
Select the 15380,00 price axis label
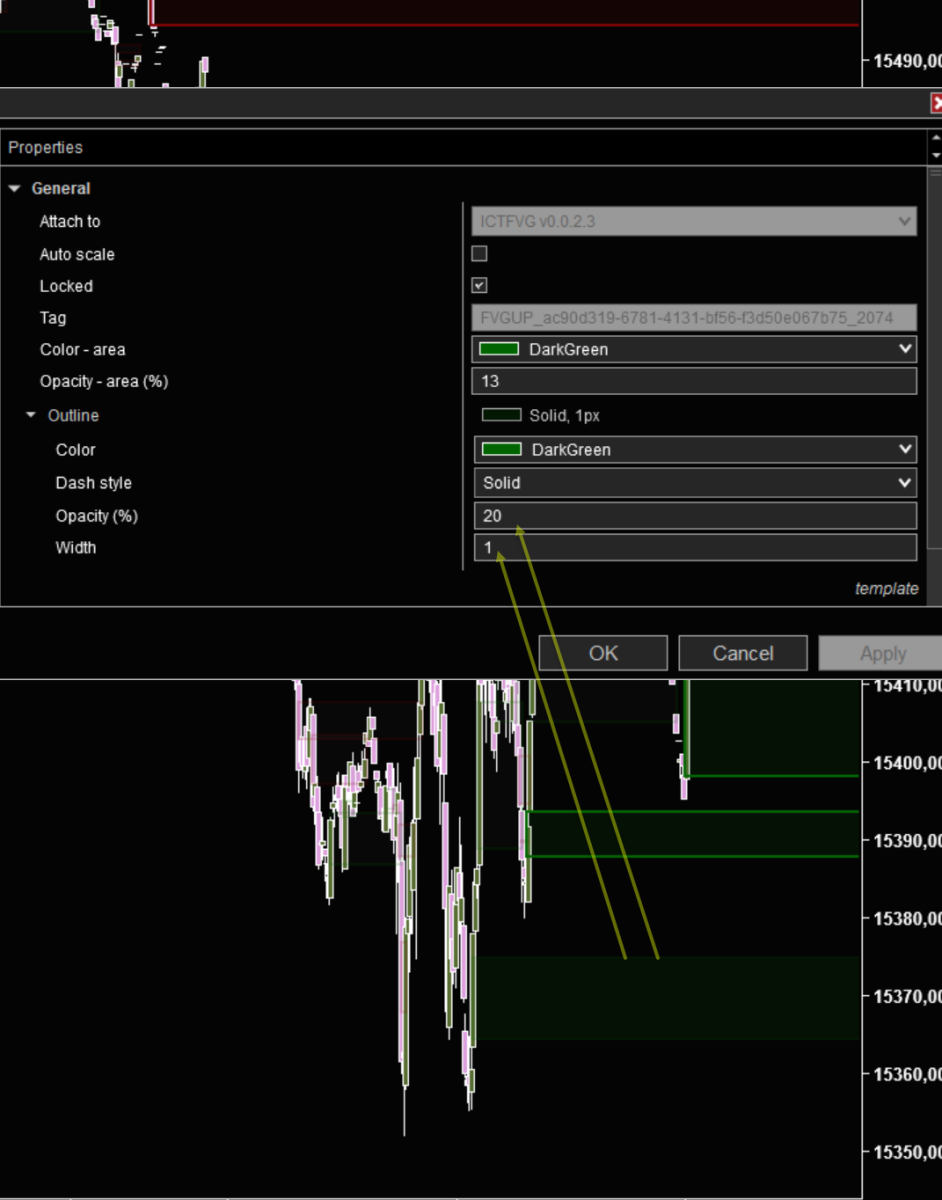pos(907,918)
